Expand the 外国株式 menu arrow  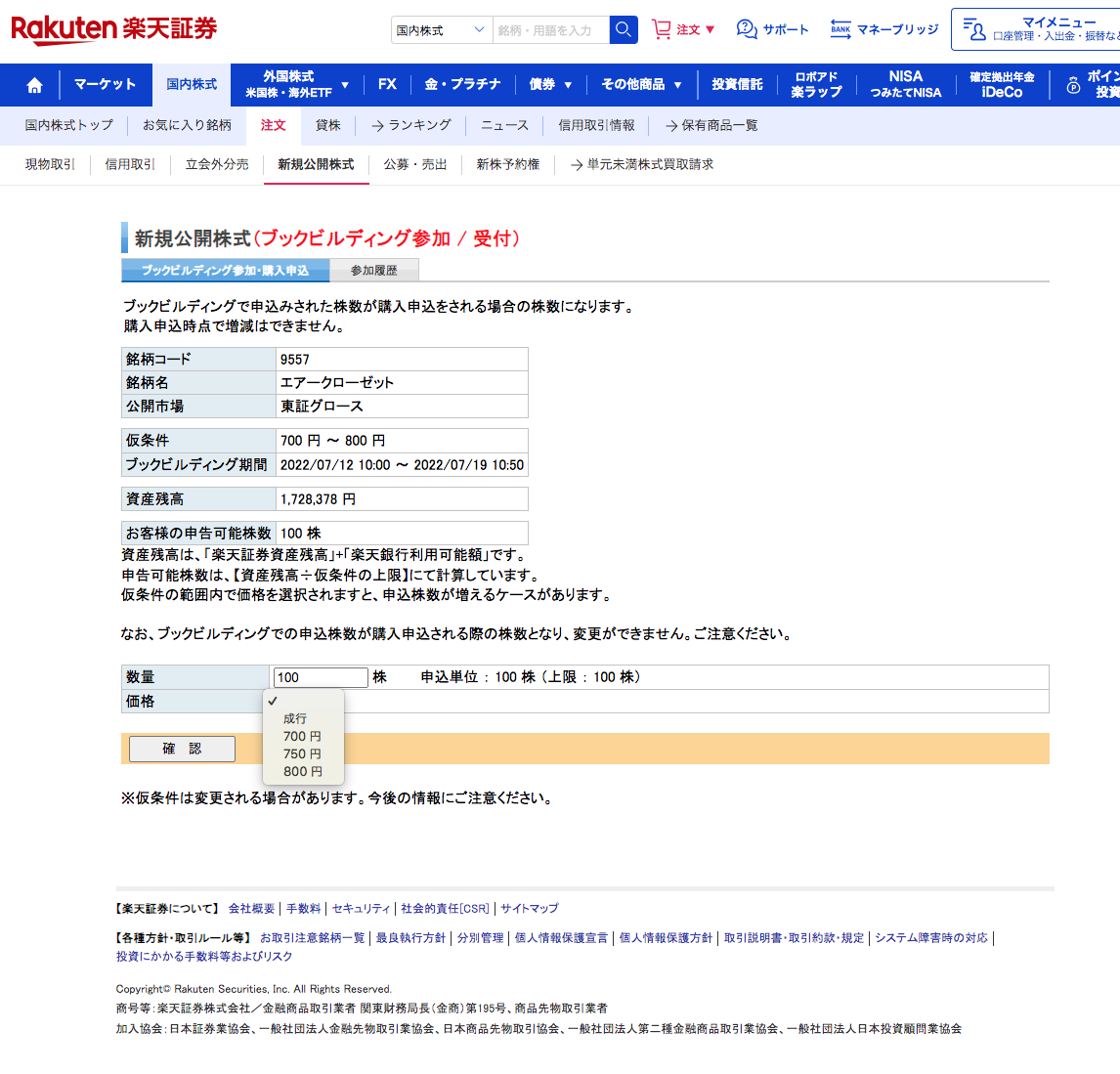coord(345,85)
